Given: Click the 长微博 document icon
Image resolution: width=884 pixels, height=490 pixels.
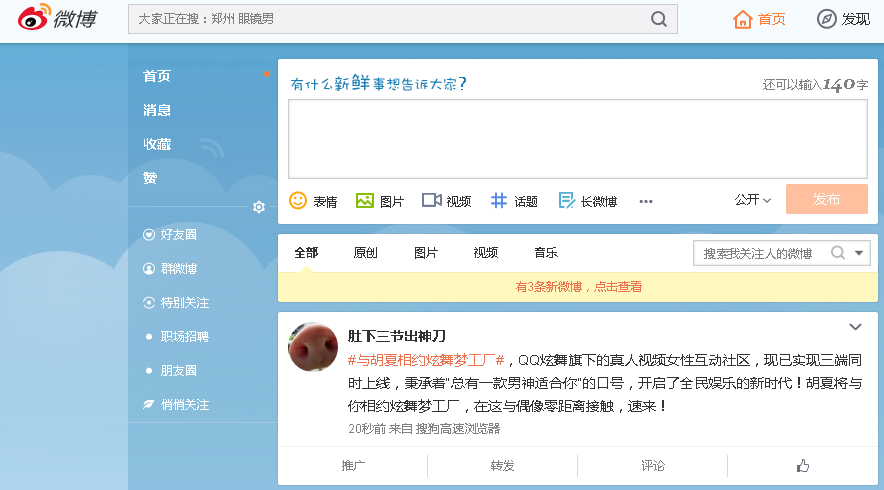Looking at the screenshot, I should [x=566, y=200].
